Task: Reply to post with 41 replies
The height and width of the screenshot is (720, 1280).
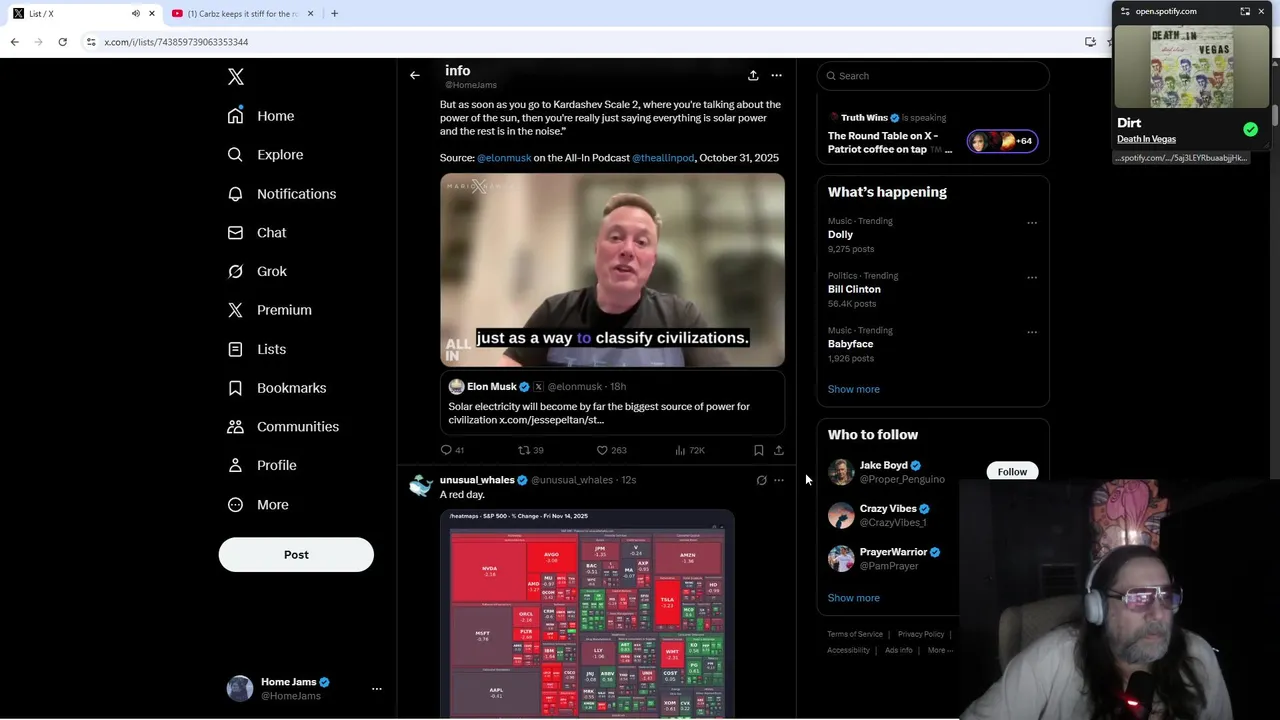Action: [x=452, y=450]
